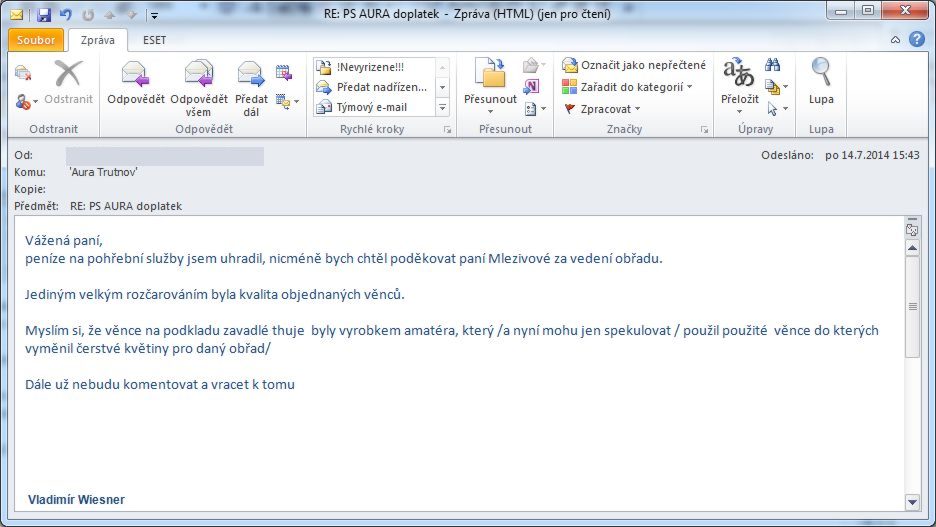Click the Přeložit translate icon
Viewport: 936px width, 527px height.
pyautogui.click(x=738, y=78)
